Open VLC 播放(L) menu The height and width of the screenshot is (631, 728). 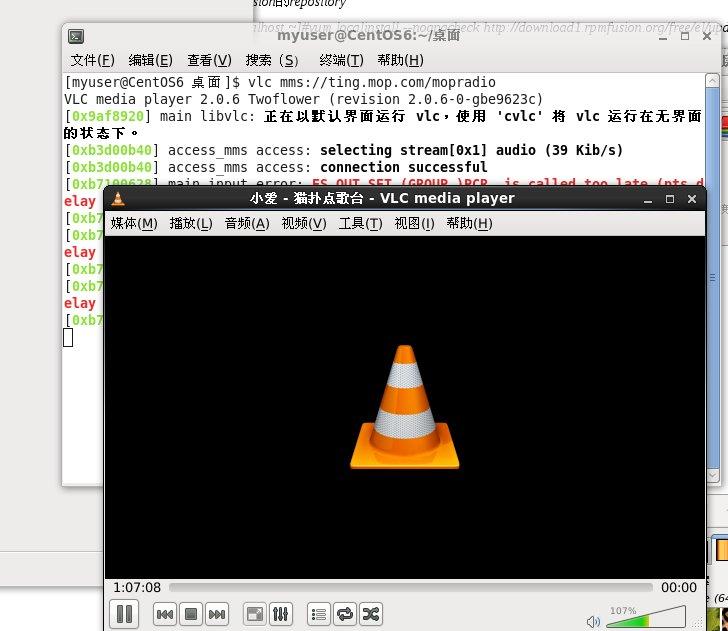[191, 224]
